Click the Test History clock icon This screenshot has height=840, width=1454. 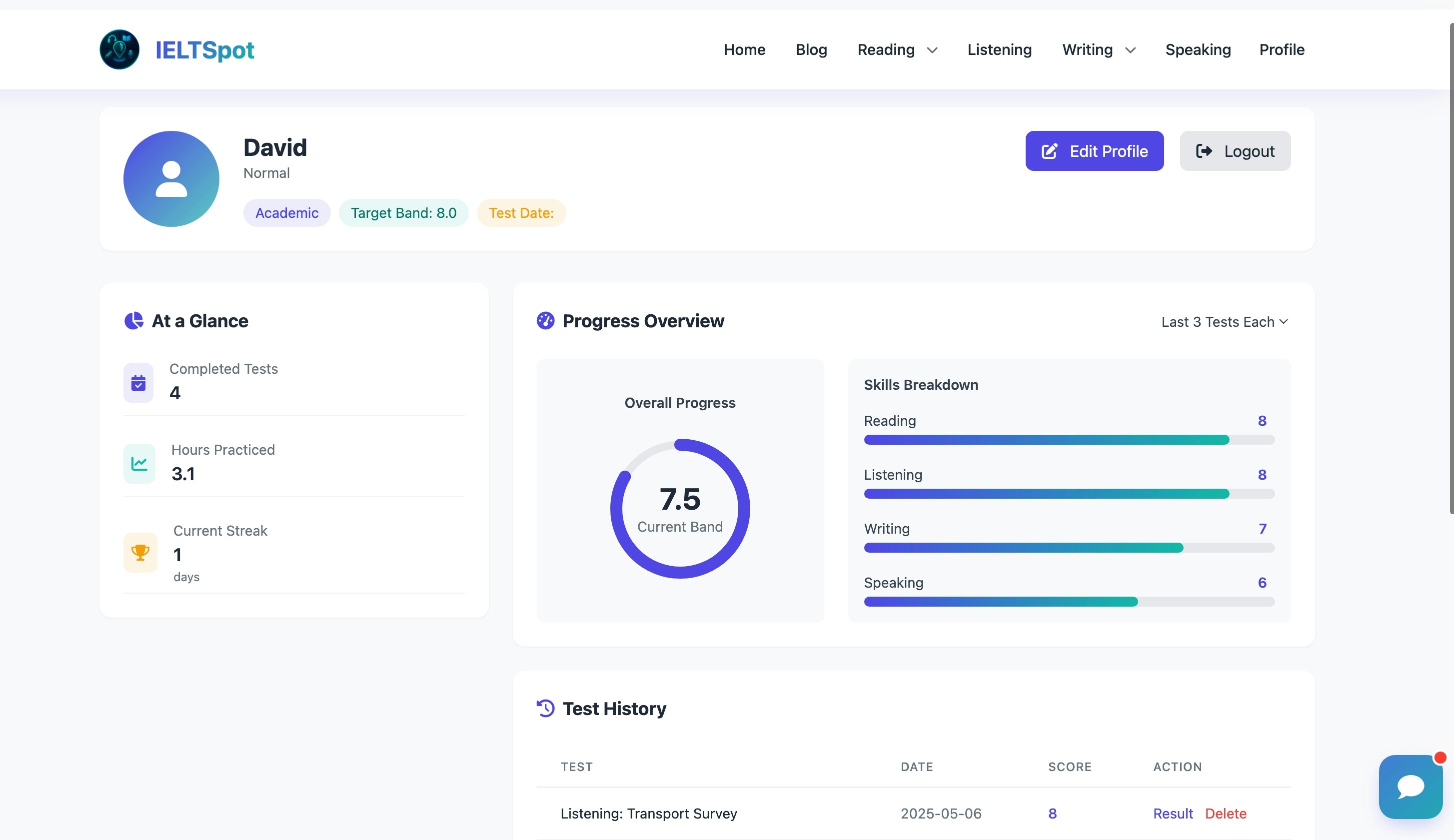coord(545,708)
